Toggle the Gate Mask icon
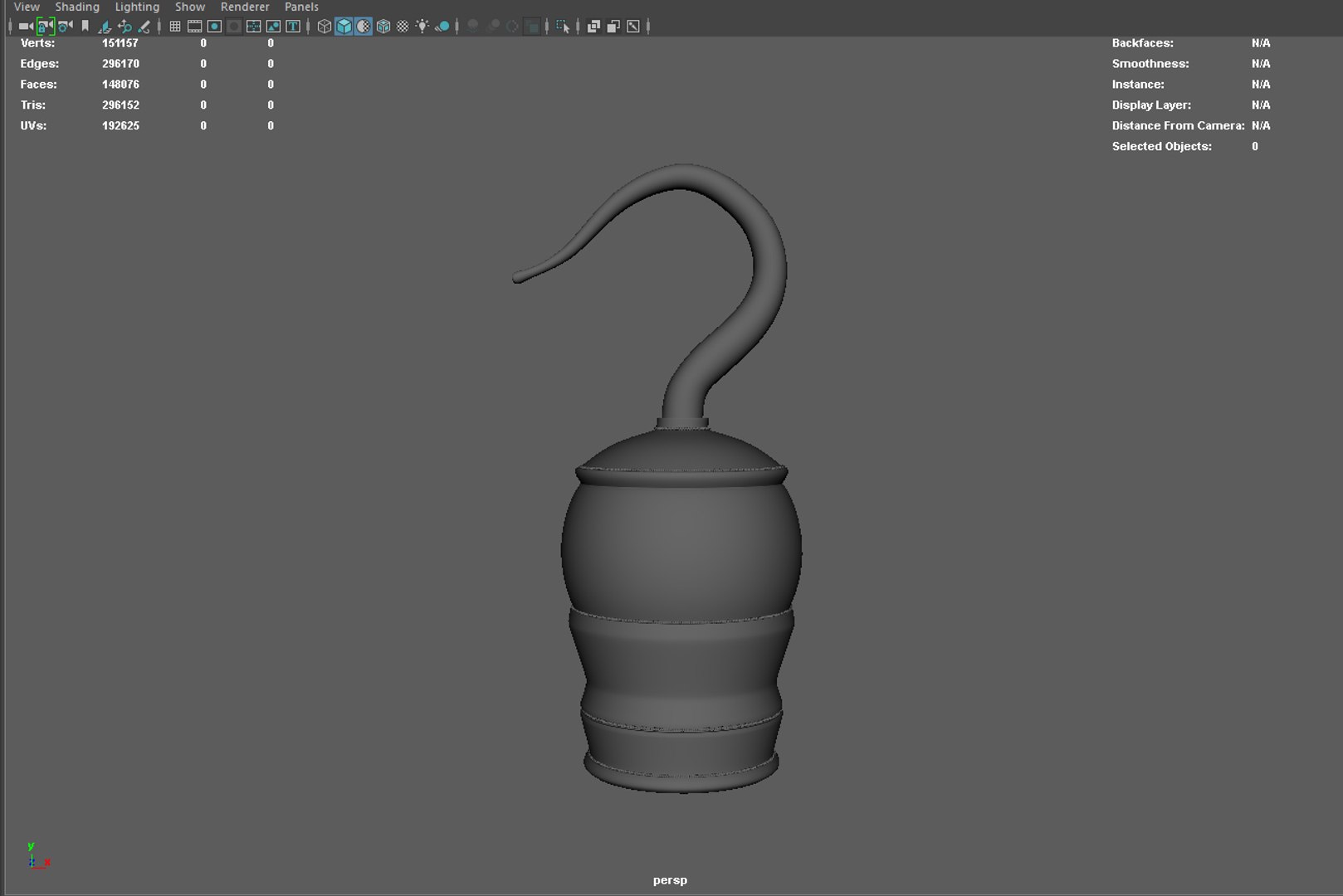Screen dimensions: 1343x896 point(234,27)
